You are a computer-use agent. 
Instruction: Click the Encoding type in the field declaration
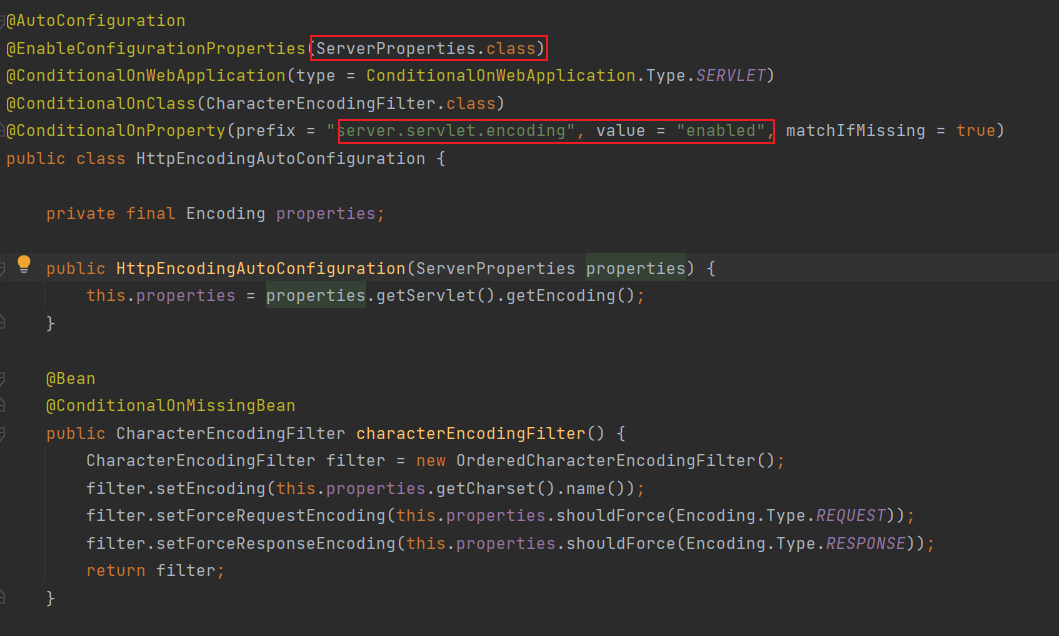click(226, 214)
